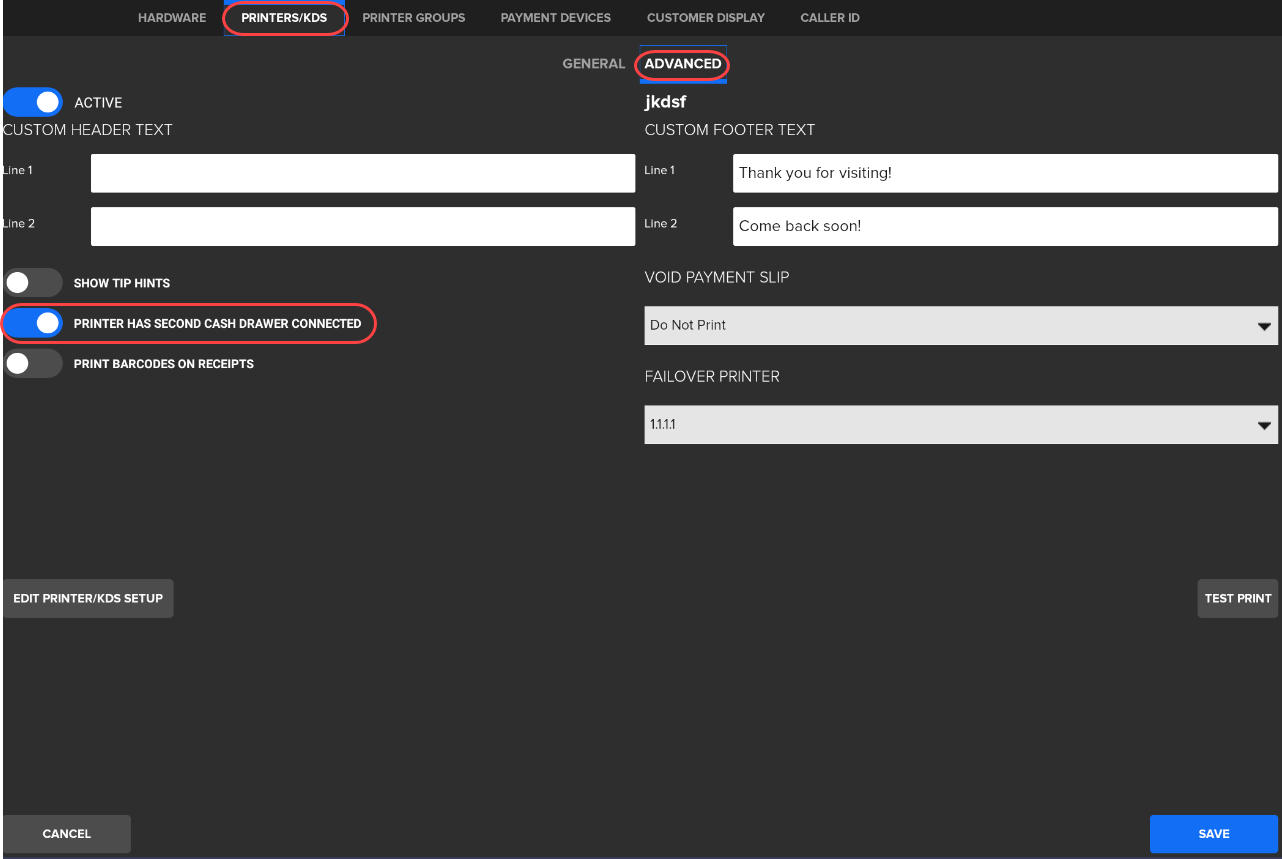Open the HARDWARE tab

(171, 17)
